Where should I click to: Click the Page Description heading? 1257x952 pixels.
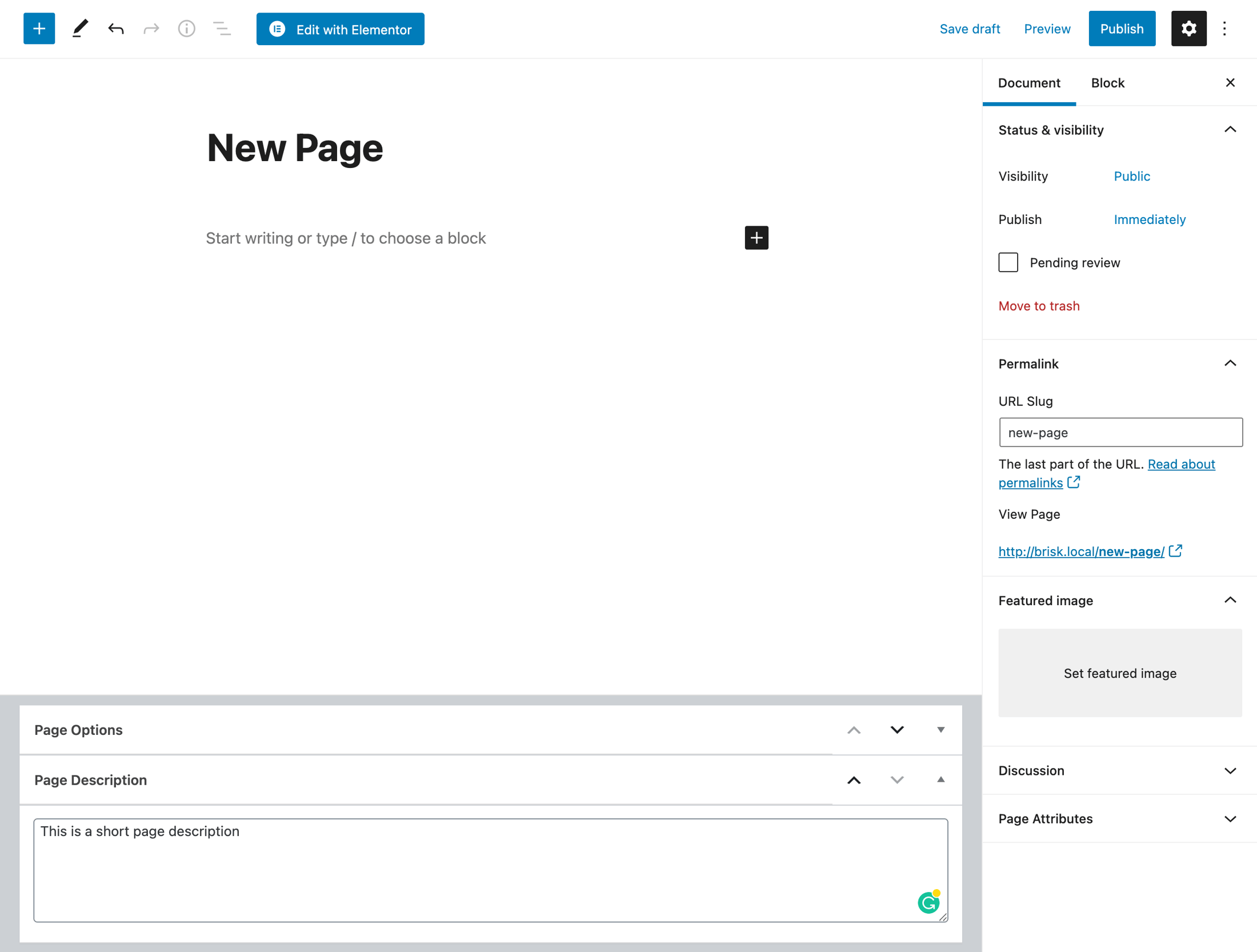click(90, 780)
